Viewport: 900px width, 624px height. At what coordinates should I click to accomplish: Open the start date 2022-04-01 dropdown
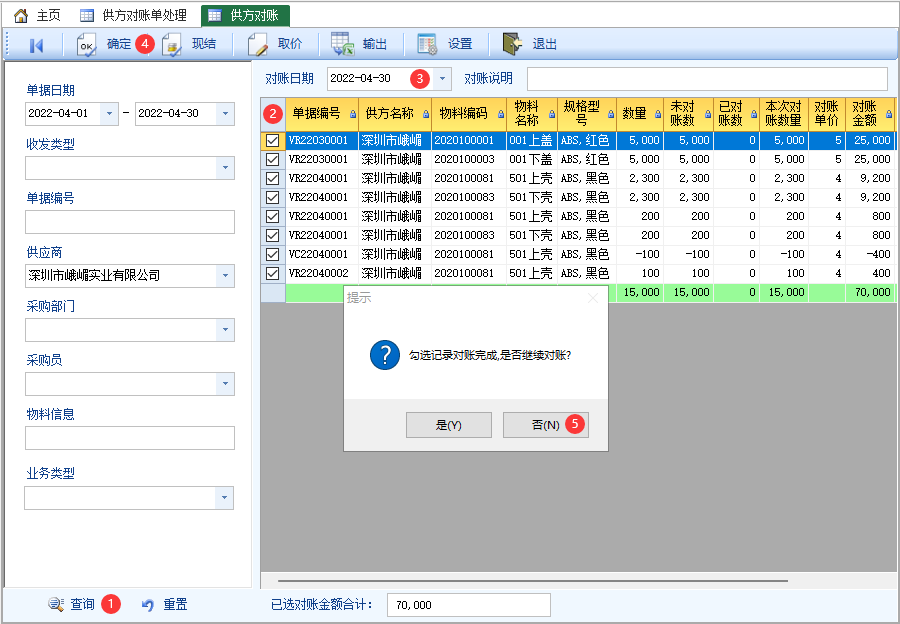click(109, 114)
